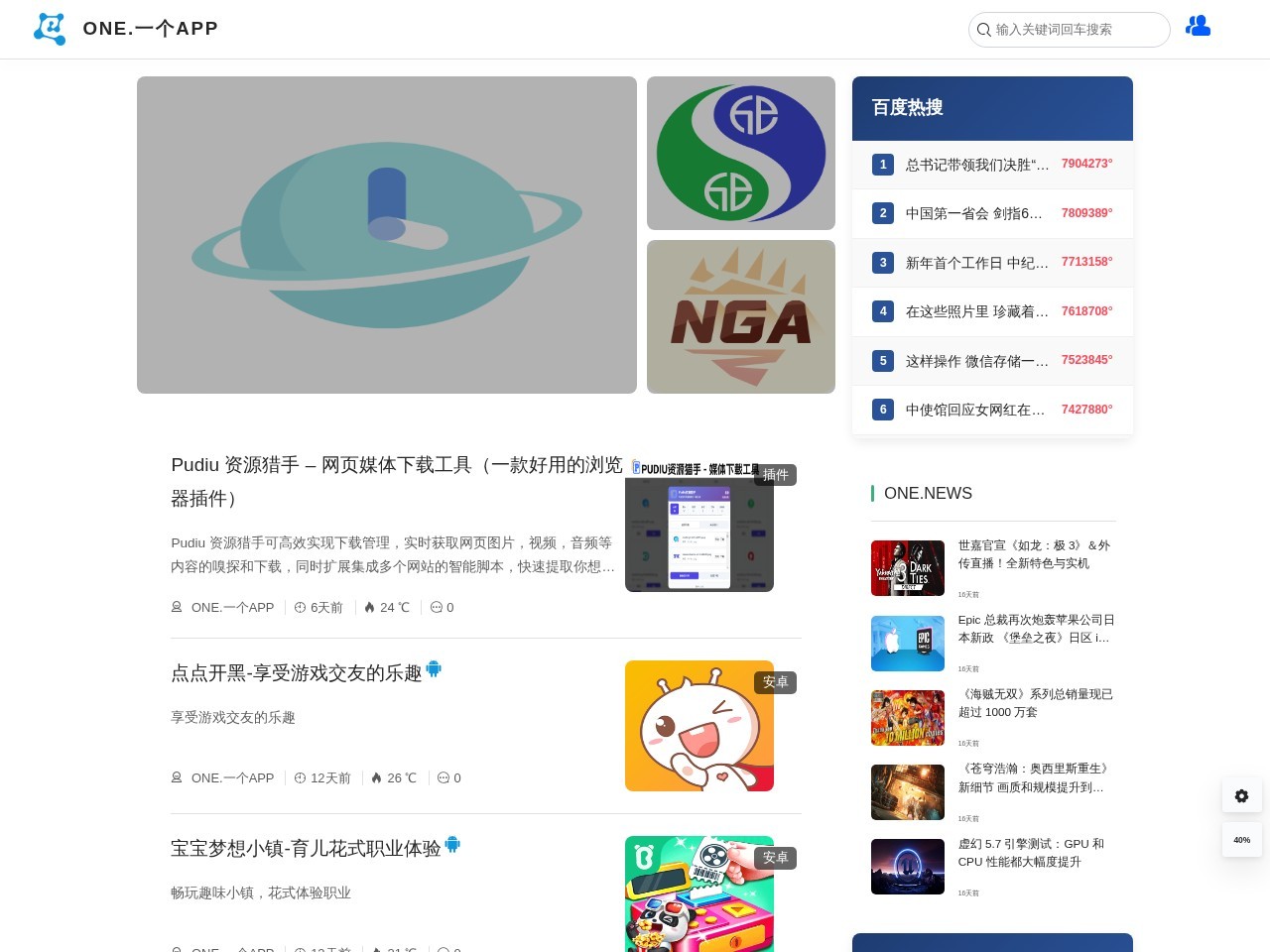Open hot search item ranked 1 总书记带领
The image size is (1270, 952).
coord(975,164)
